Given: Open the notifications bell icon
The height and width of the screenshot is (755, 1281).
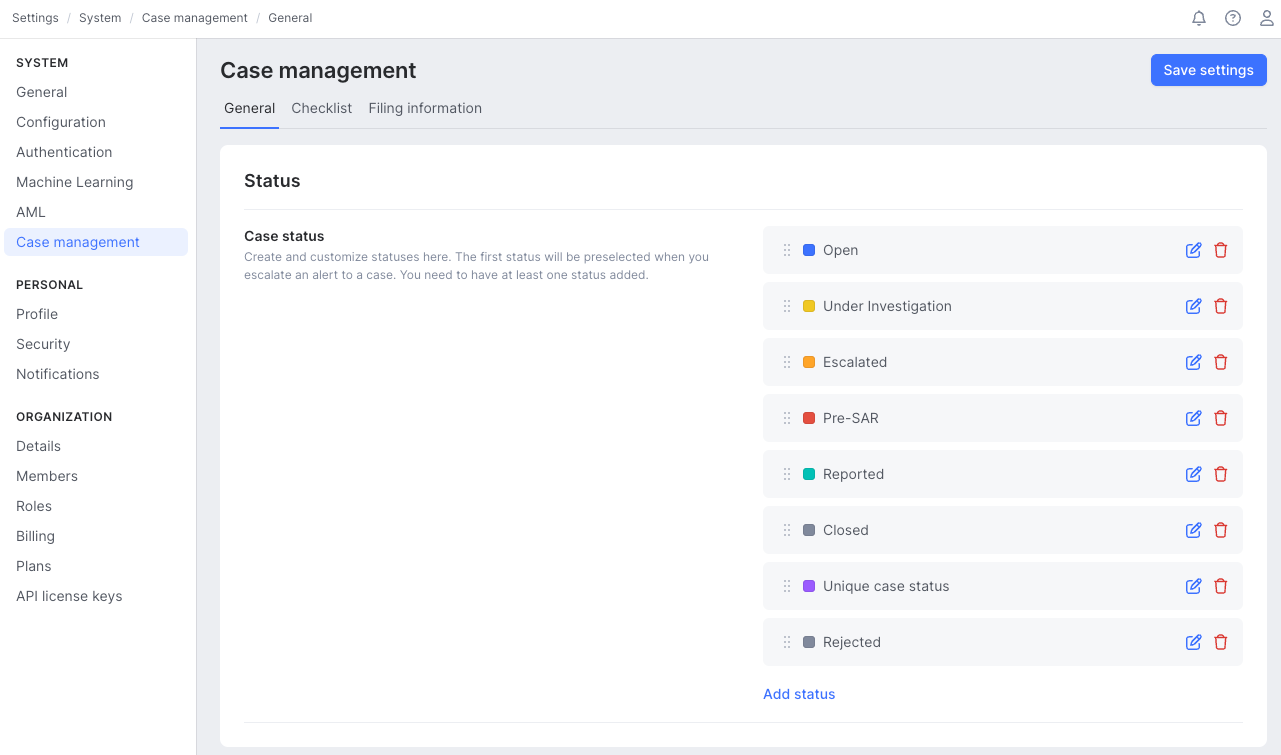Looking at the screenshot, I should (1199, 18).
